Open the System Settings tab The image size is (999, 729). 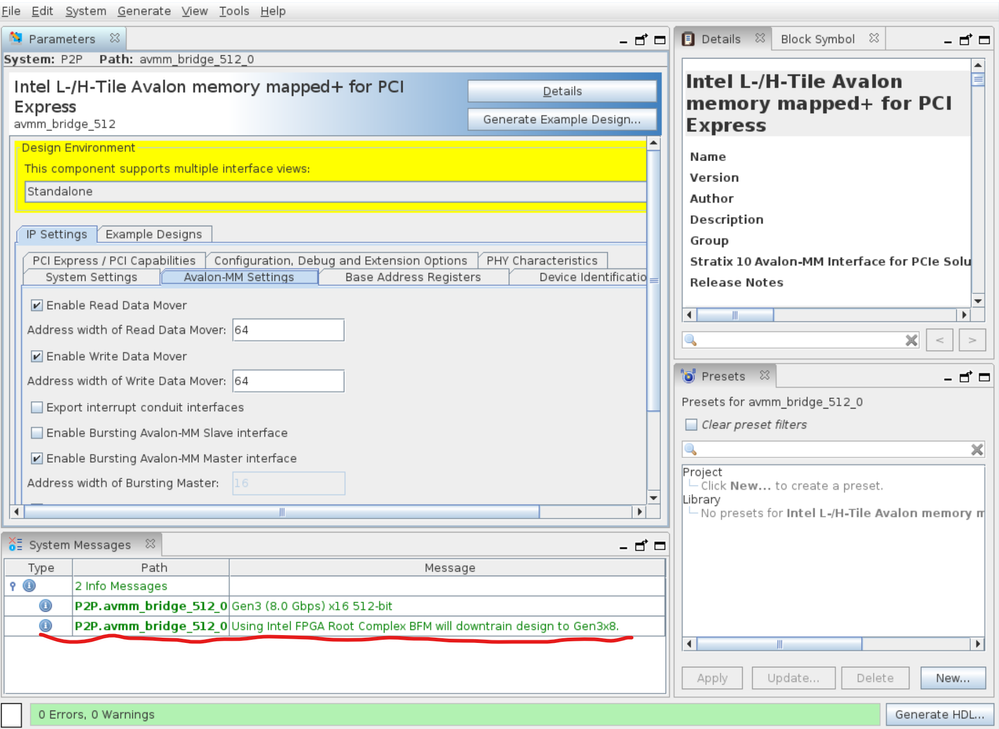click(x=91, y=277)
